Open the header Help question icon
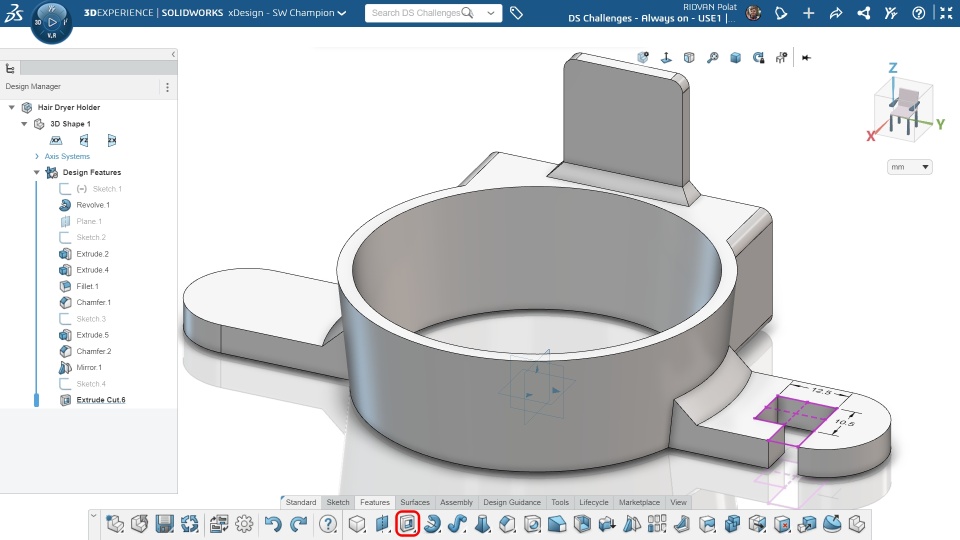The height and width of the screenshot is (540, 960). tap(918, 13)
